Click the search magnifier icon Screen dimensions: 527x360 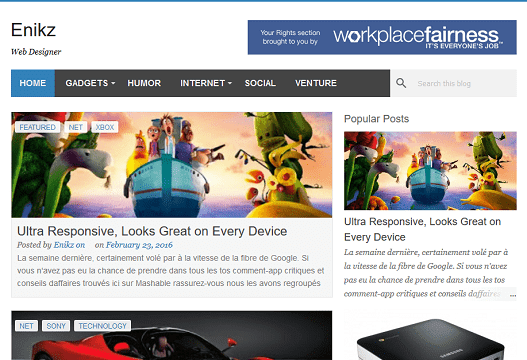(x=401, y=83)
